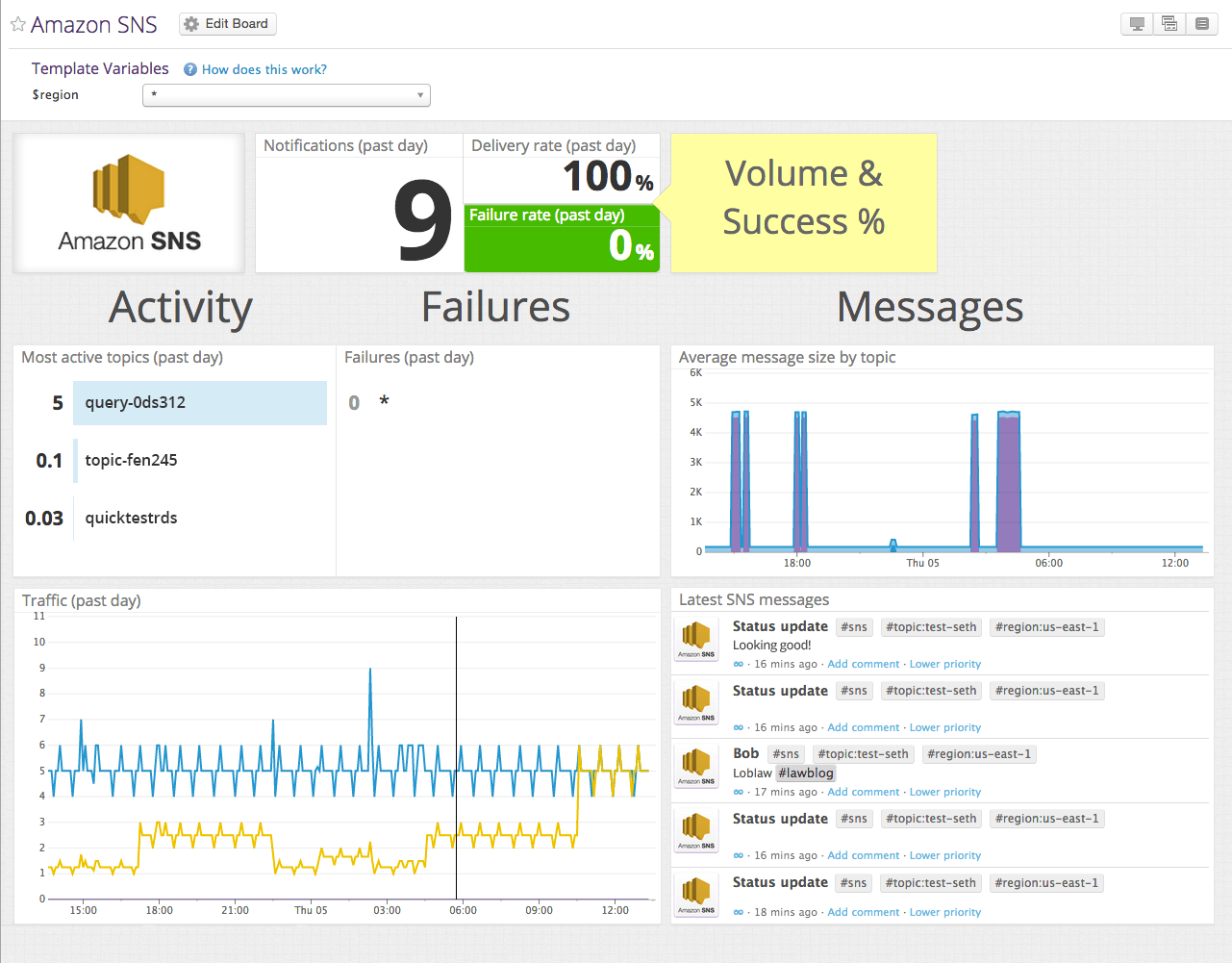Screen dimensions: 1232x963
Task: Click the Edit Board button
Action: tap(227, 24)
